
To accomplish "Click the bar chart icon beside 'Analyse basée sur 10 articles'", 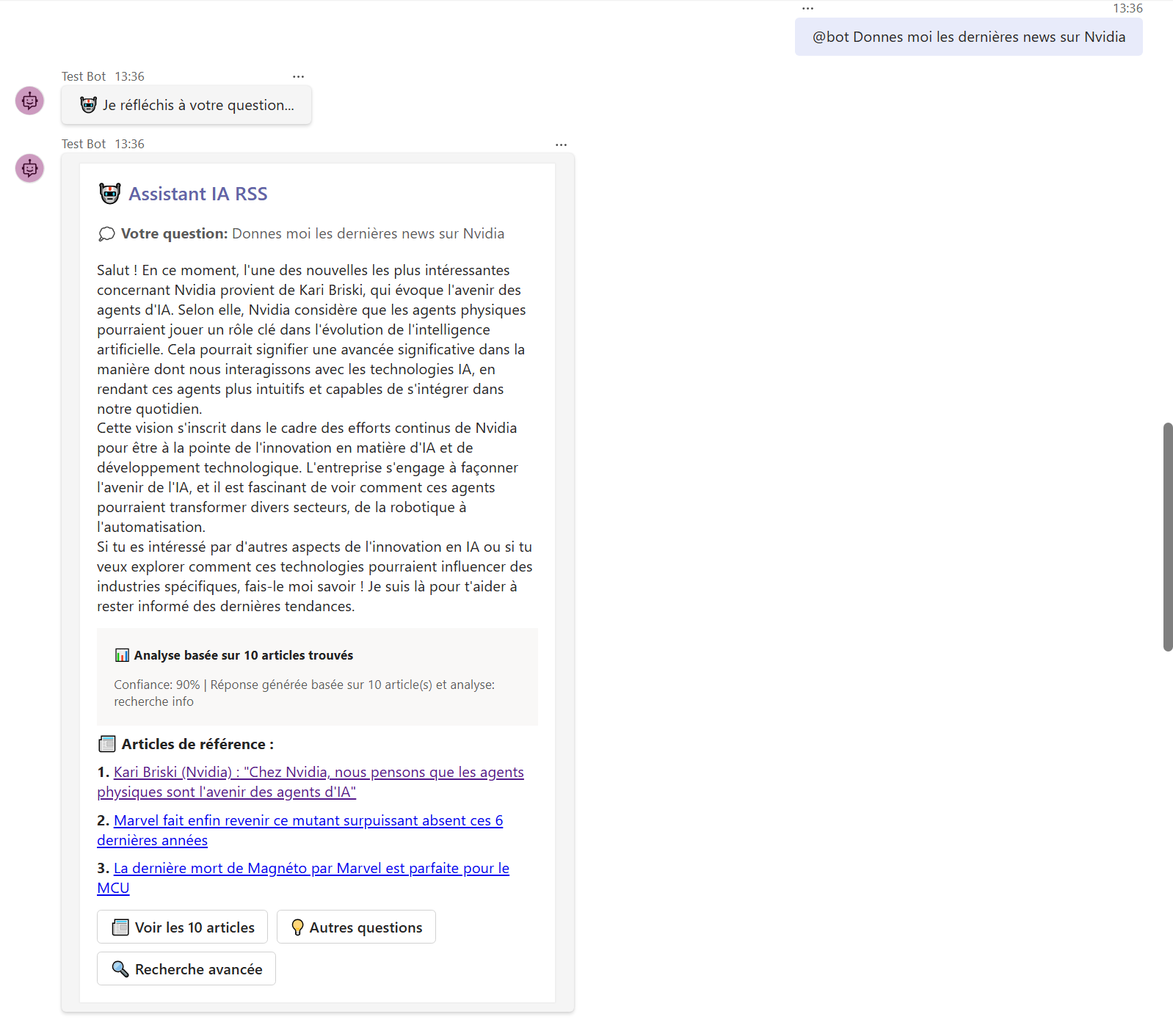I will pyautogui.click(x=122, y=655).
